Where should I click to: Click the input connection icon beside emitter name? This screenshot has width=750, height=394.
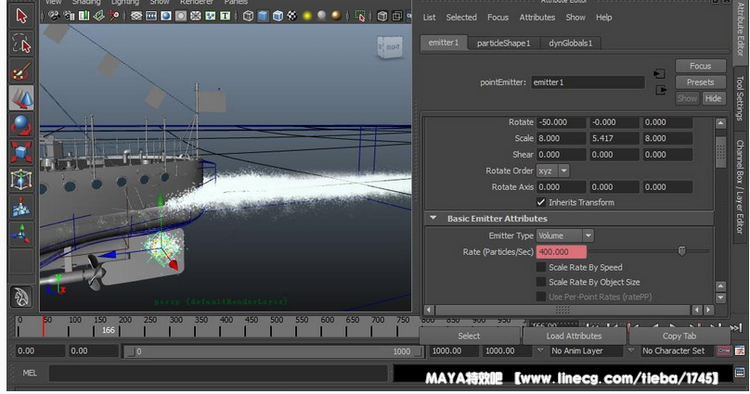[x=659, y=74]
